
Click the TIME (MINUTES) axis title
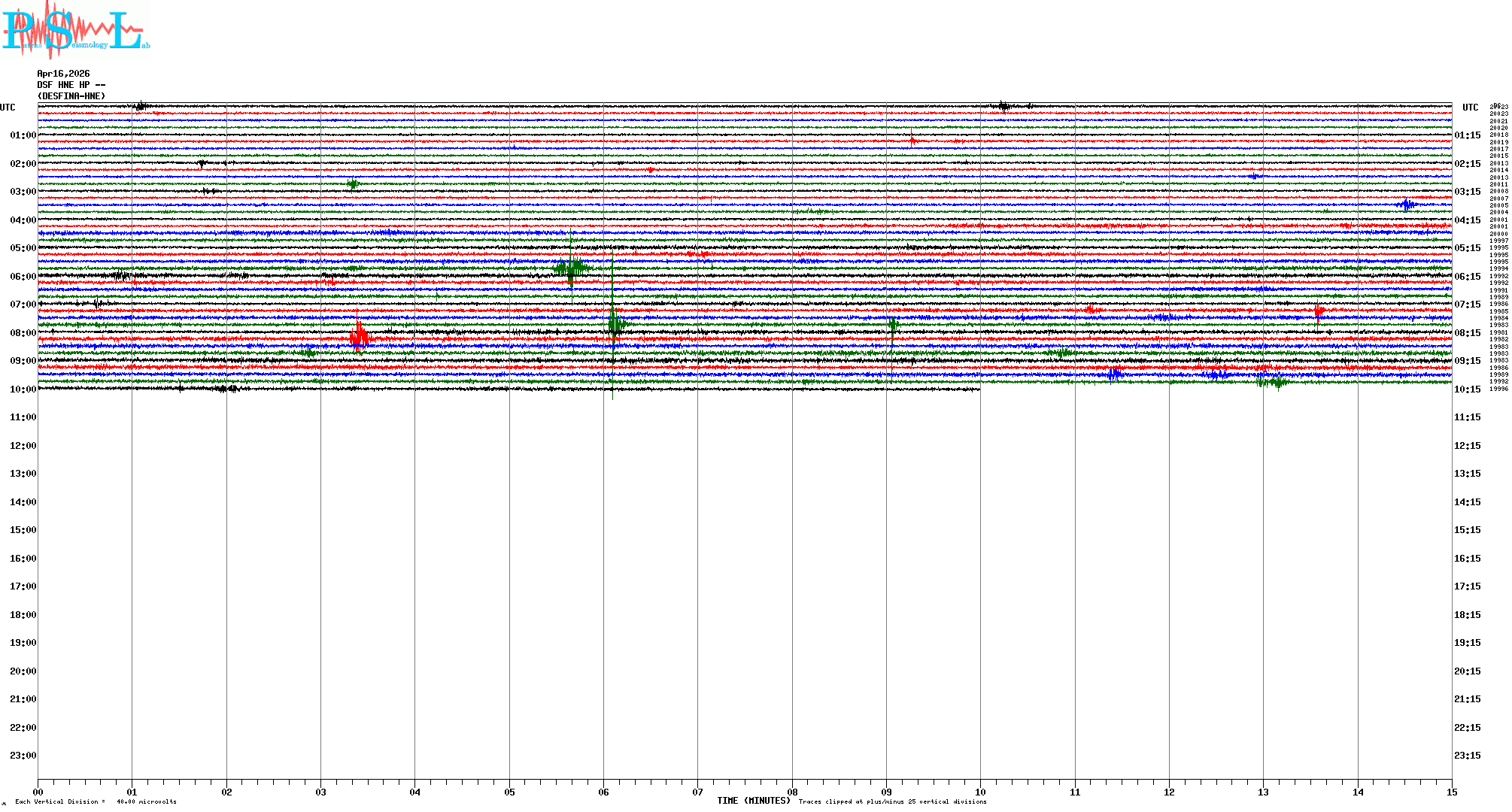point(753,801)
